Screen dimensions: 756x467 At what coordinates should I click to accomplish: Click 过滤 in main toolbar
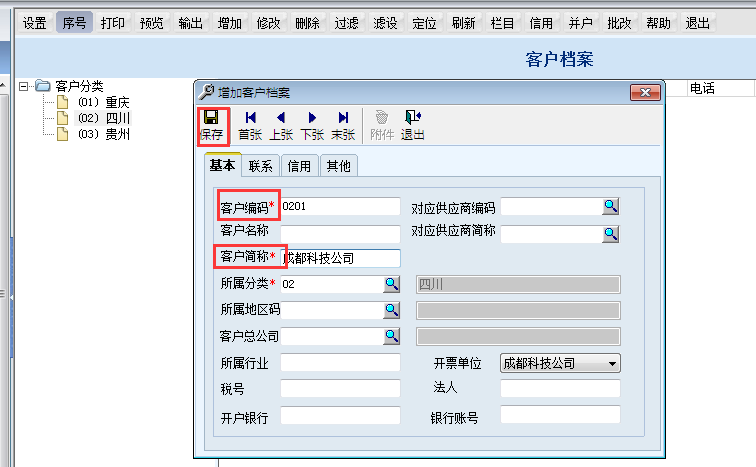point(346,23)
